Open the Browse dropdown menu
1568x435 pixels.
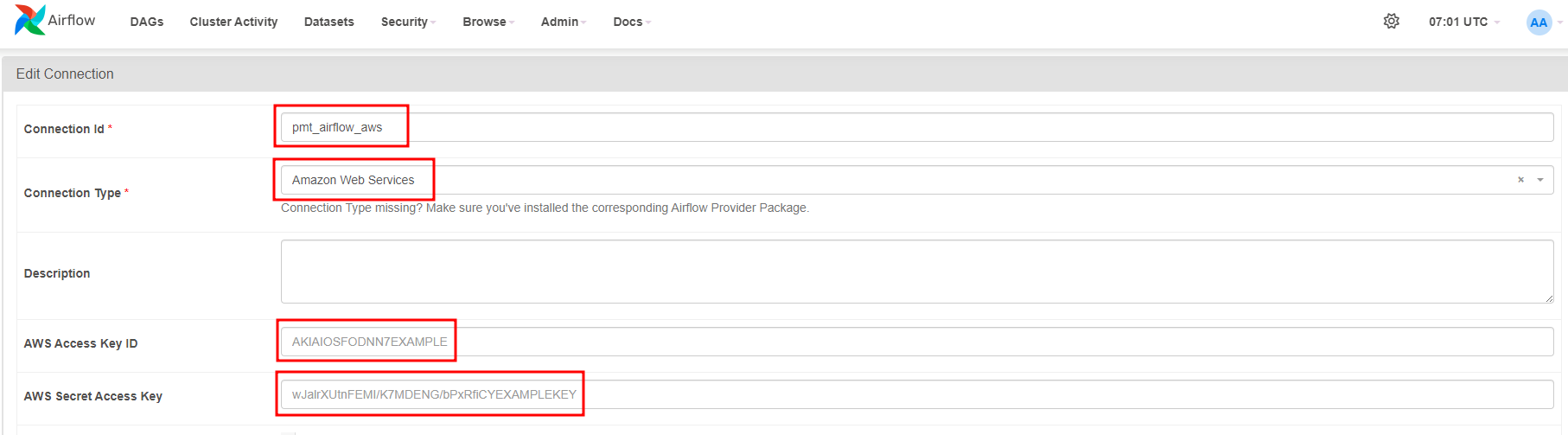click(488, 22)
